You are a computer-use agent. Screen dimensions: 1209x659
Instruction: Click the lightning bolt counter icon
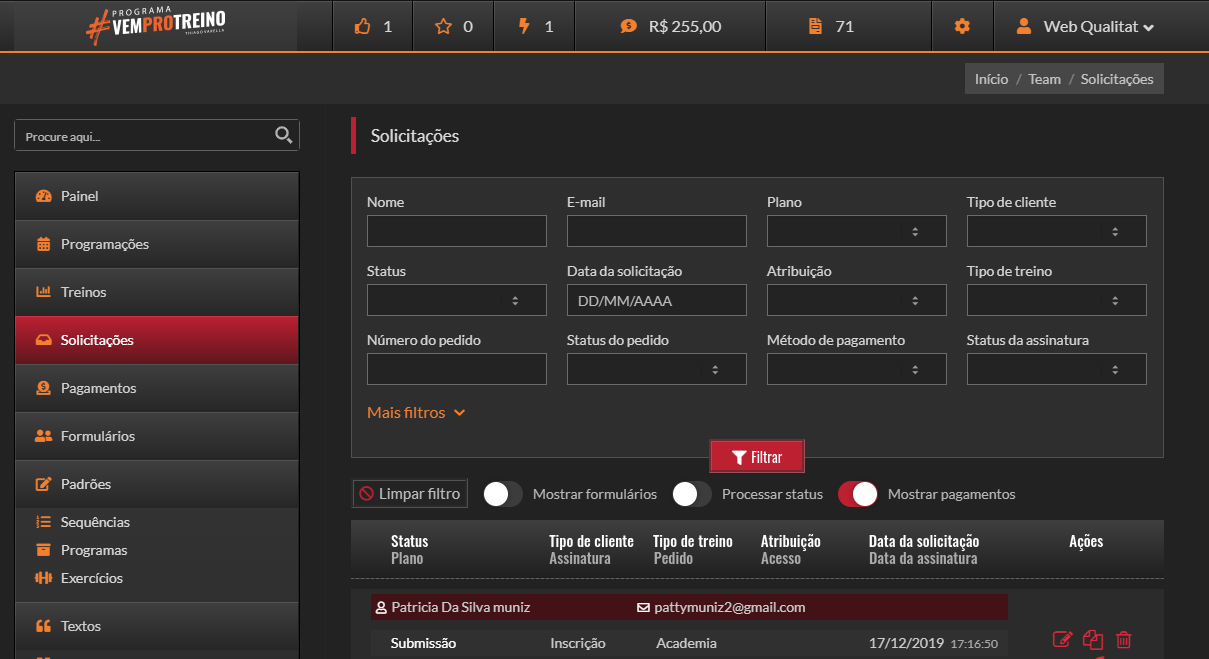point(524,26)
